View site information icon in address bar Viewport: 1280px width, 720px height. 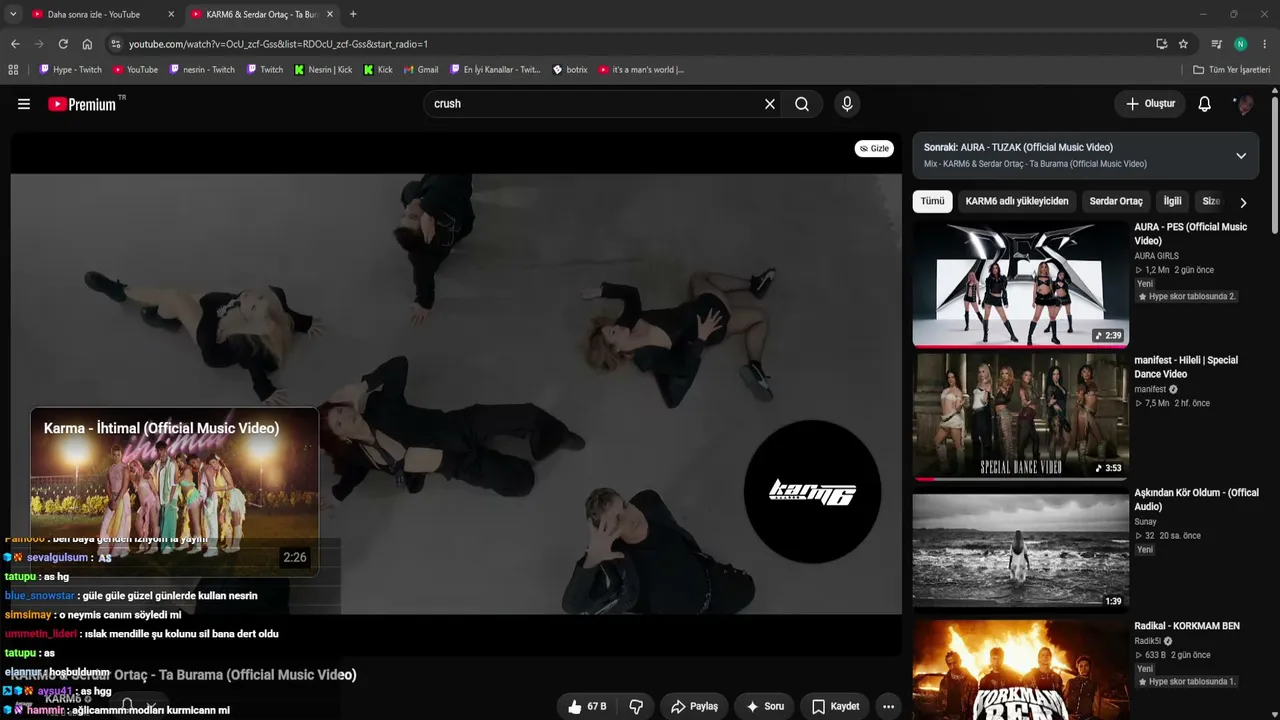[x=116, y=44]
